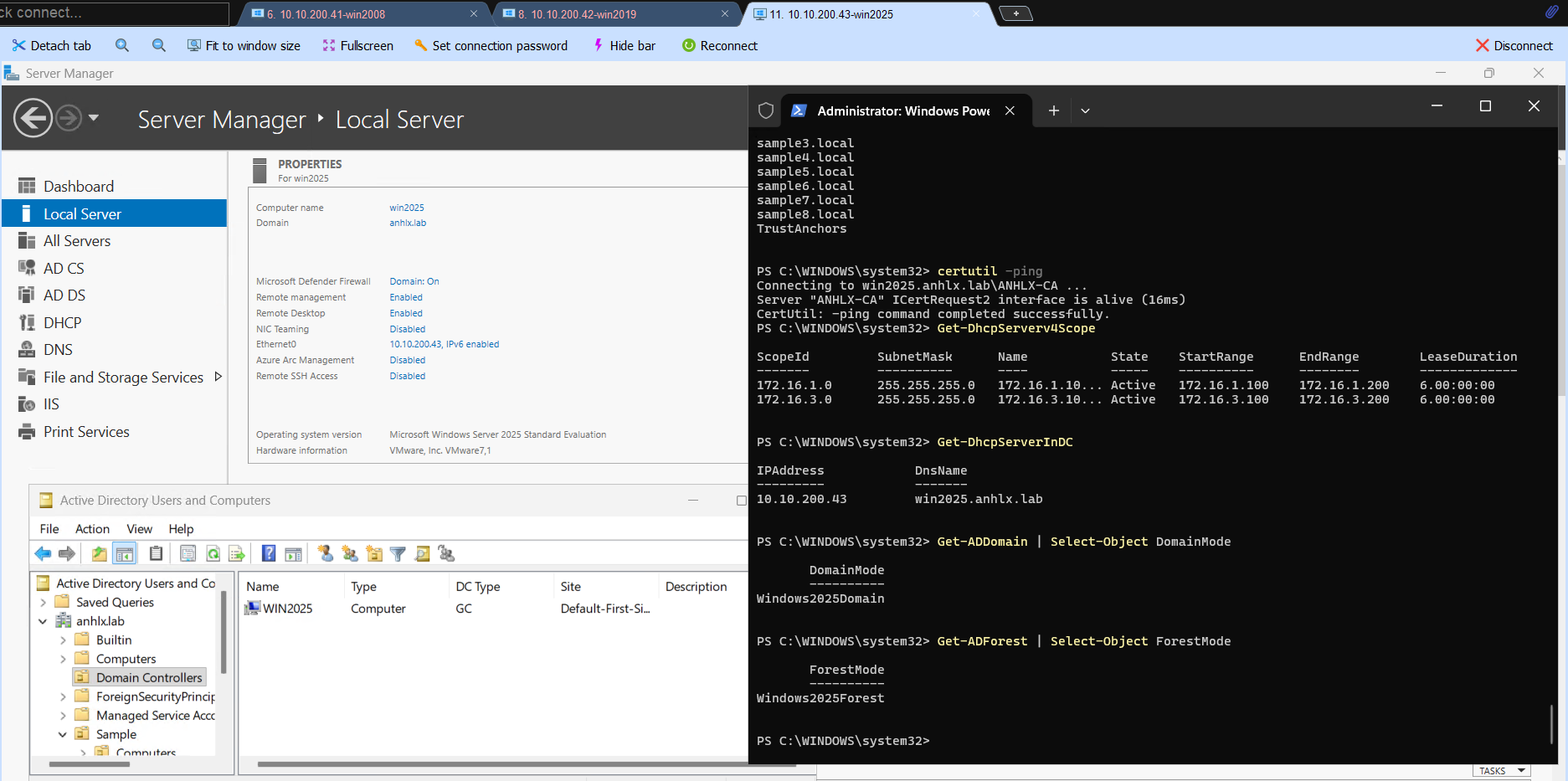The width and height of the screenshot is (1568, 781).
Task: Open the Action menu in ADUC
Action: [92, 528]
